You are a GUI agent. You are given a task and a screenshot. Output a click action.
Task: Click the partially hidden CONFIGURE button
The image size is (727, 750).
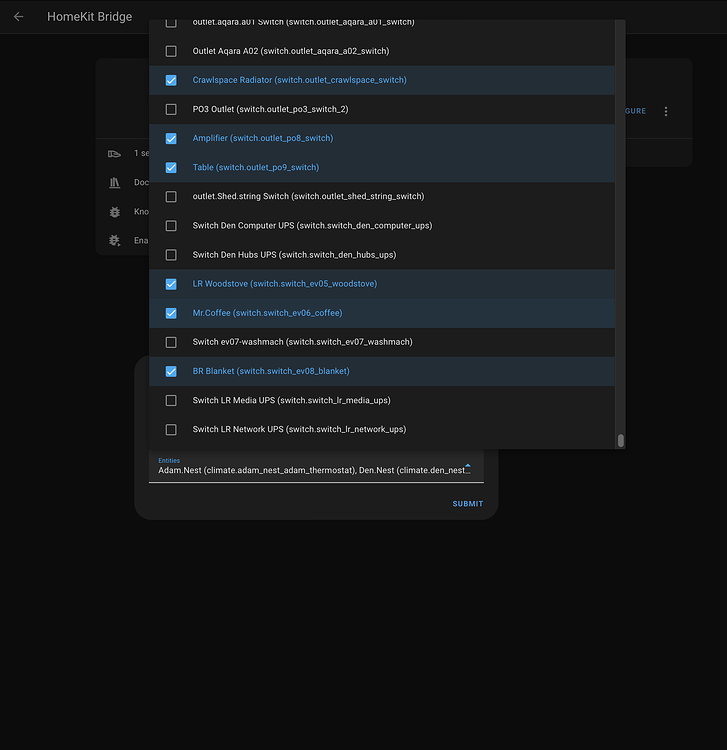pos(636,111)
